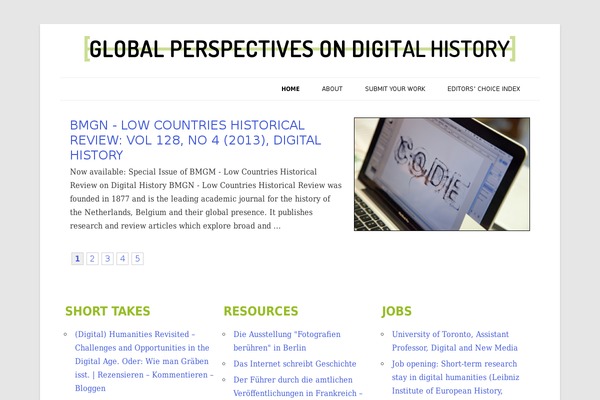Viewport: 600px width, 400px height.
Task: Click the CODE laptop featured image
Action: click(x=442, y=174)
